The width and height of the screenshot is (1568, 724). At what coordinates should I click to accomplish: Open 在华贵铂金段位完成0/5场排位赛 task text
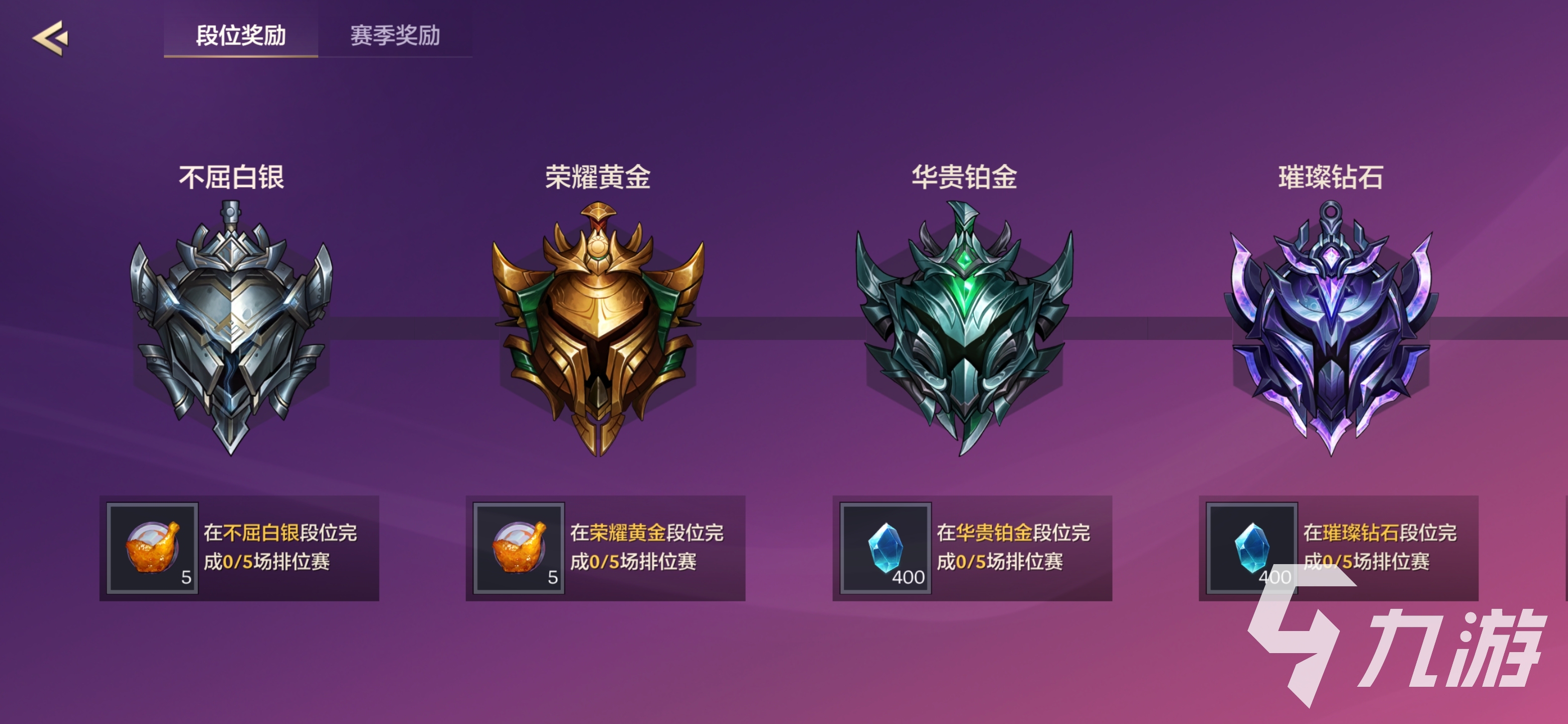1013,547
